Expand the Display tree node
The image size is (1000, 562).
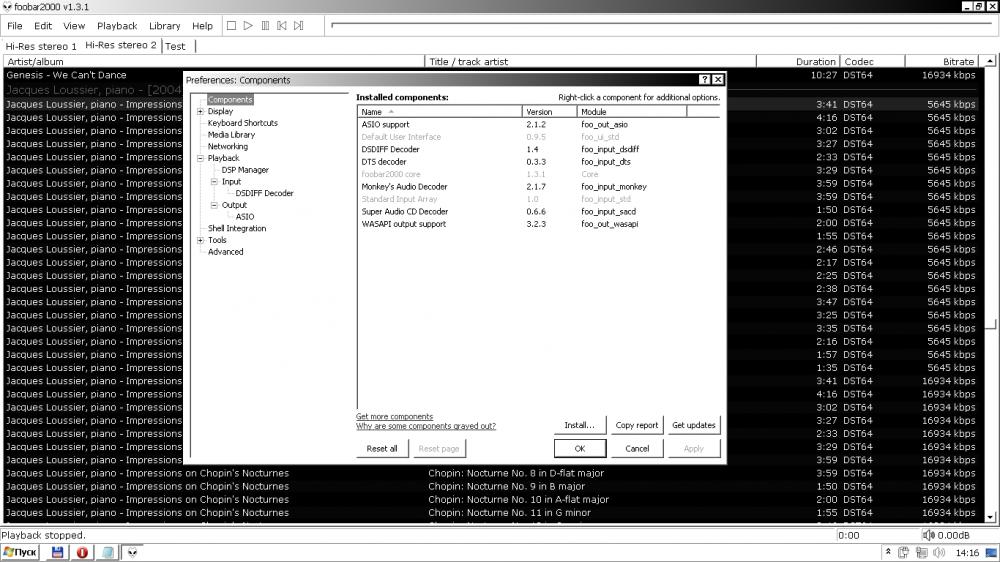[x=200, y=112]
